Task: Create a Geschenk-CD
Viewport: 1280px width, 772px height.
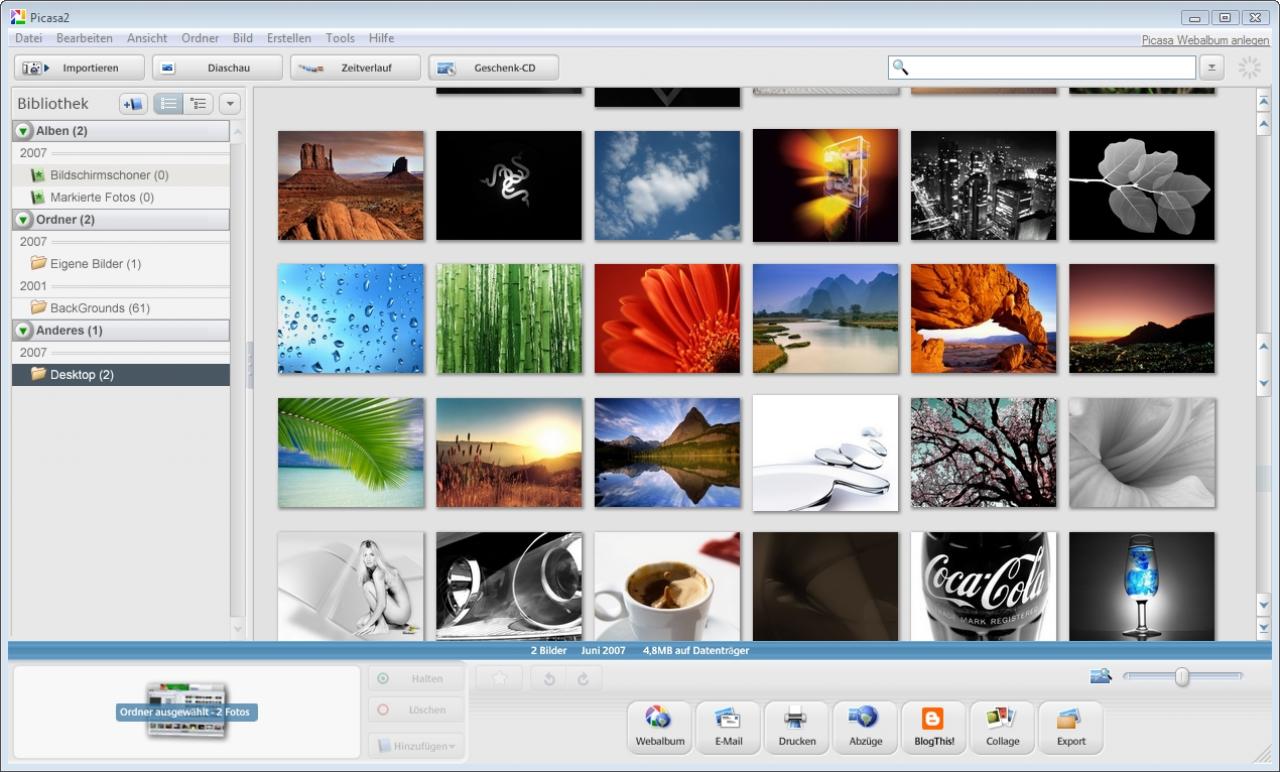Action: tap(493, 68)
